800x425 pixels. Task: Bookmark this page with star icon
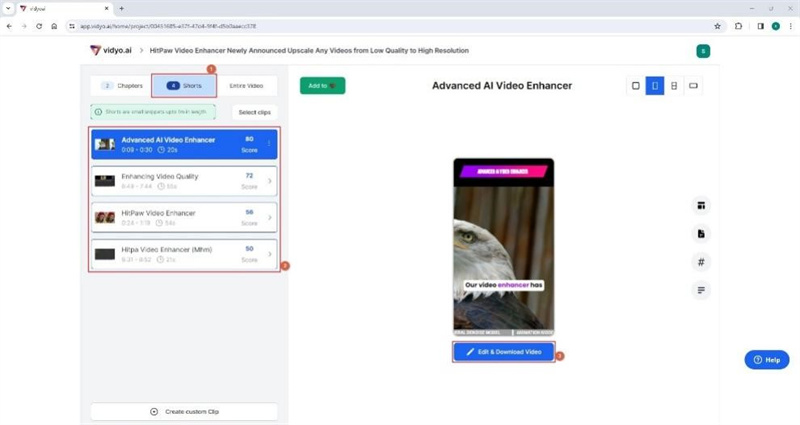click(x=717, y=26)
